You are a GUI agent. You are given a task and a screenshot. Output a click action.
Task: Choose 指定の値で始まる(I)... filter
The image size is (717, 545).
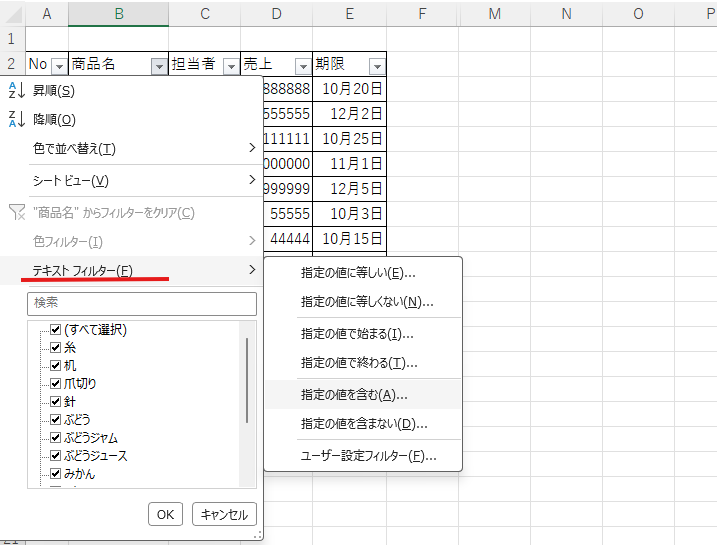pos(364,334)
